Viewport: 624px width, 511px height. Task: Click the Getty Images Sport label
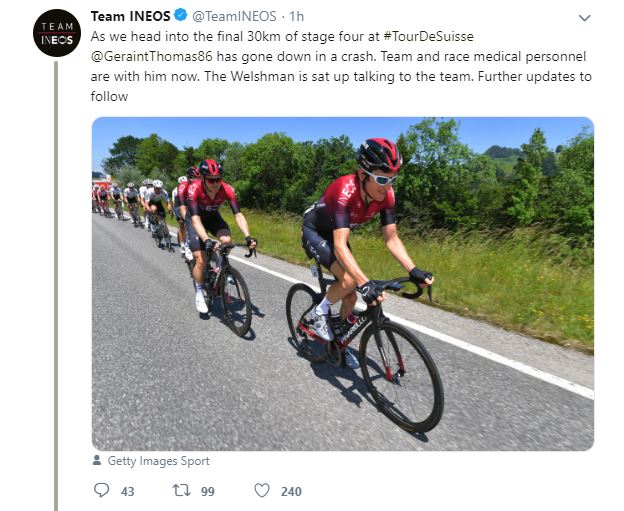point(148,461)
